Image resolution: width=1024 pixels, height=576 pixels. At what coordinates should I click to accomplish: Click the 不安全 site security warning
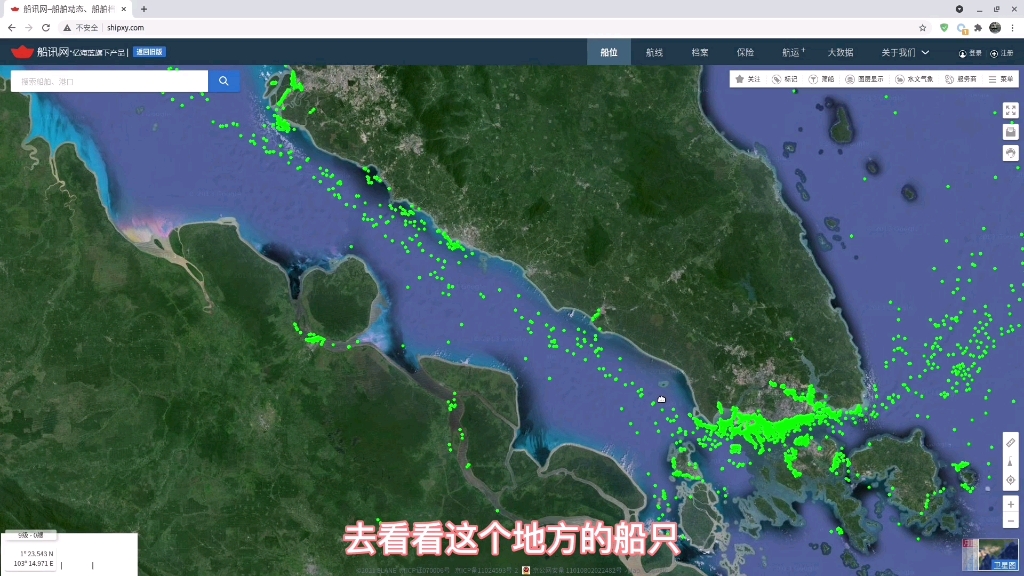pyautogui.click(x=81, y=27)
